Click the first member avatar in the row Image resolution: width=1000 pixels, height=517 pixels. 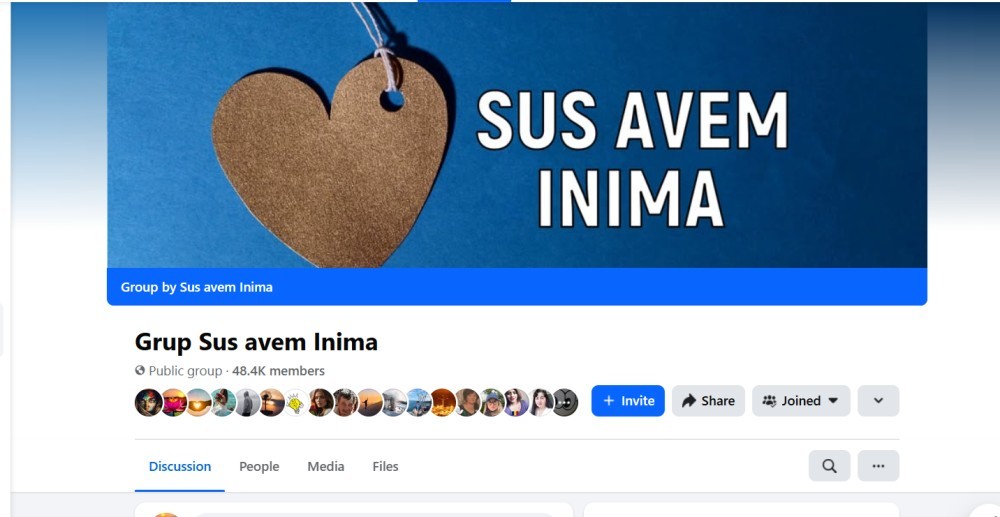(149, 402)
